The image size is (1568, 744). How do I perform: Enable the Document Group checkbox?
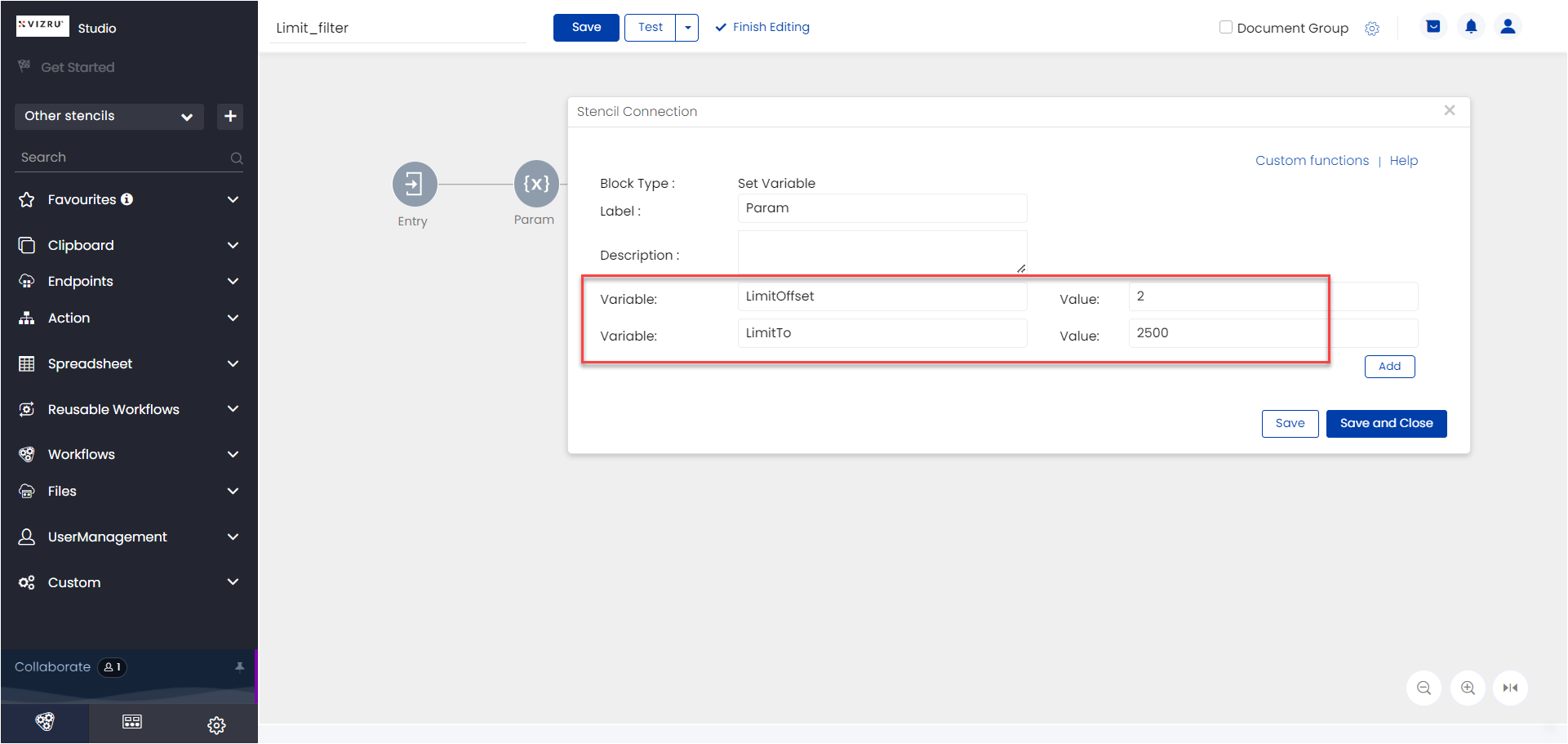(x=1225, y=28)
